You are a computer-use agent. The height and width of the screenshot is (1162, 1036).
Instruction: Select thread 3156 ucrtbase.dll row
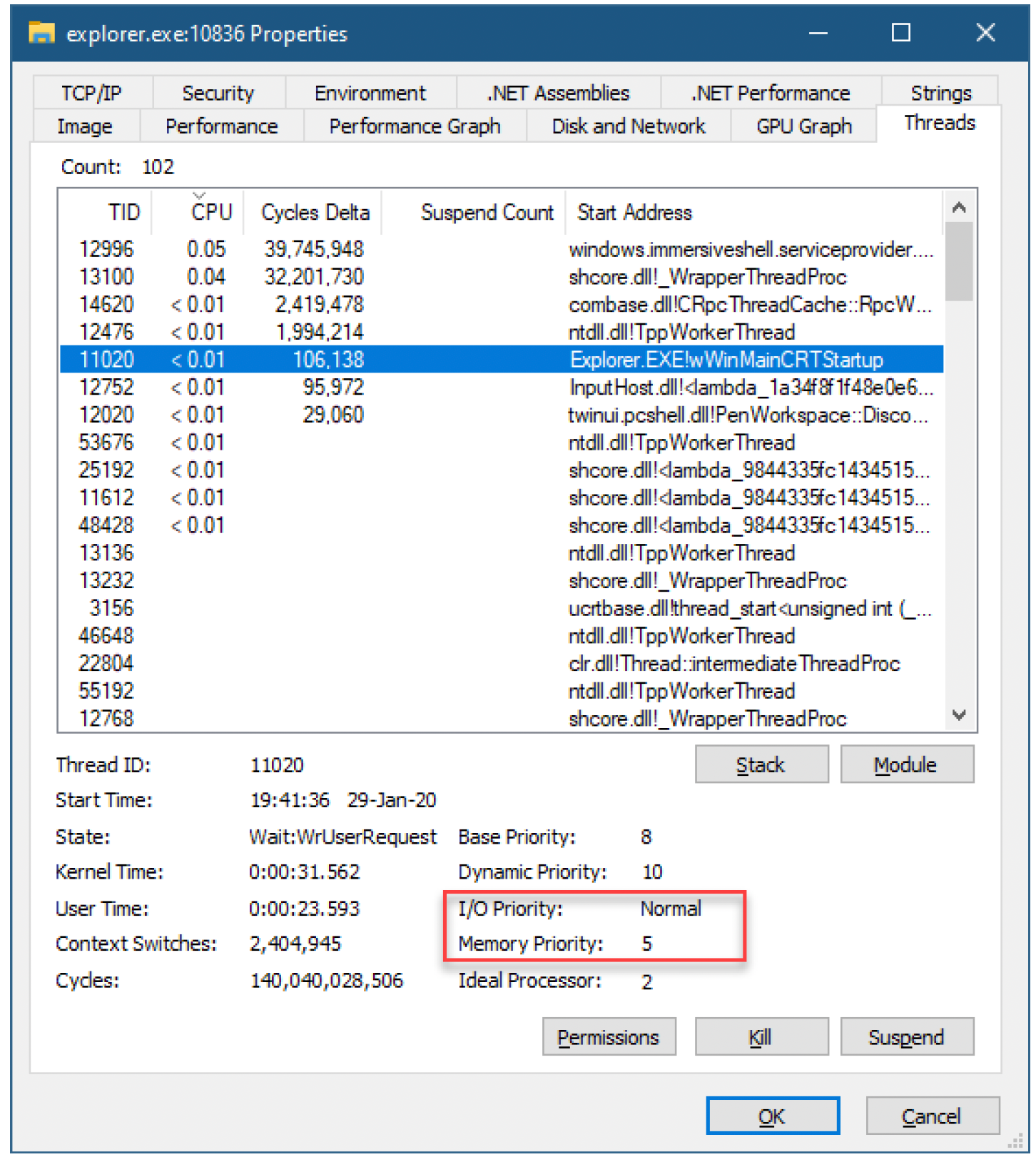(x=502, y=608)
